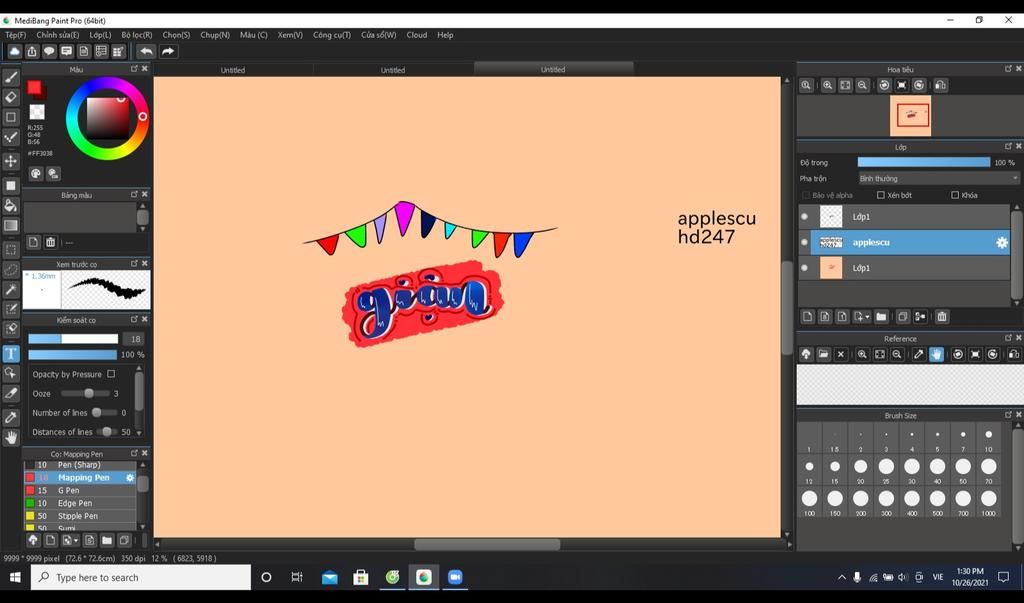Show hidden system tray icons
The image size is (1024, 603).
pos(842,577)
